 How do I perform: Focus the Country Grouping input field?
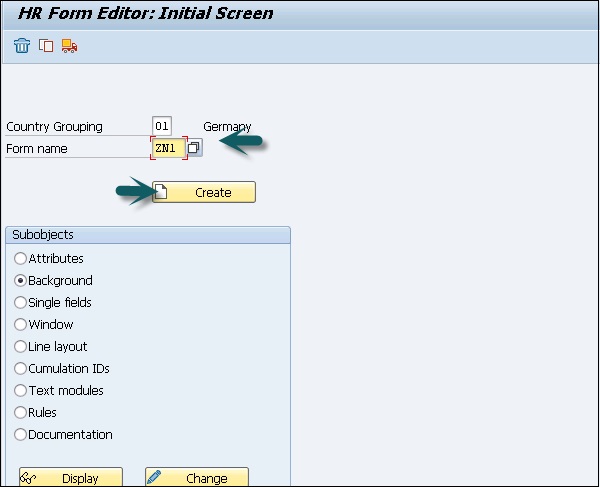161,127
